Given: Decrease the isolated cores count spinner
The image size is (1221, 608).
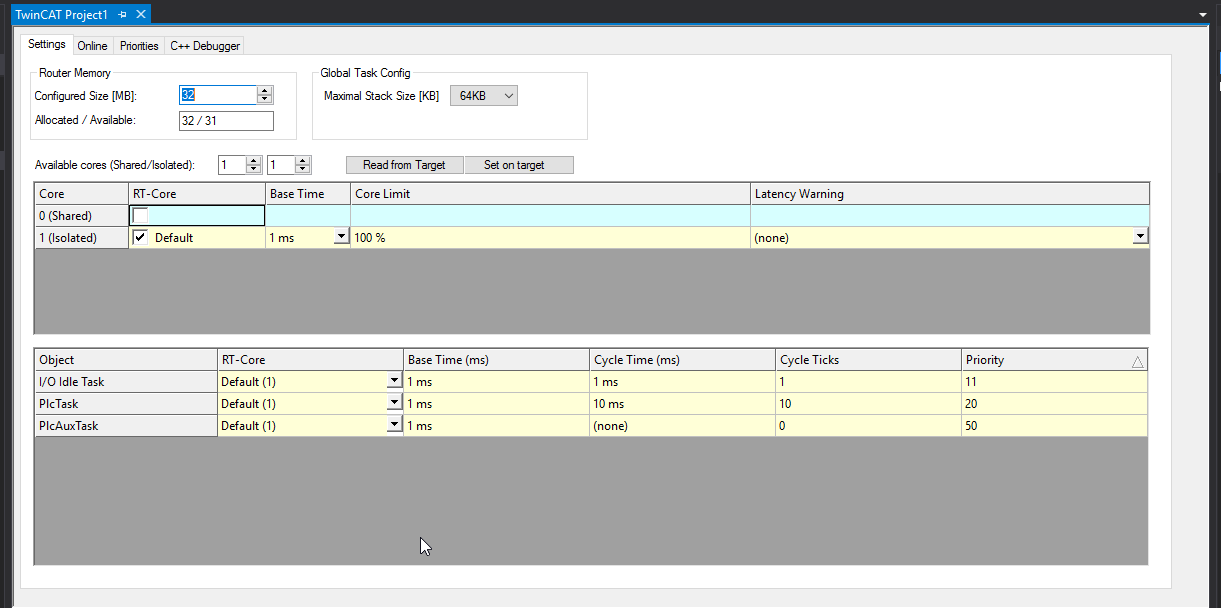Looking at the screenshot, I should [303, 170].
